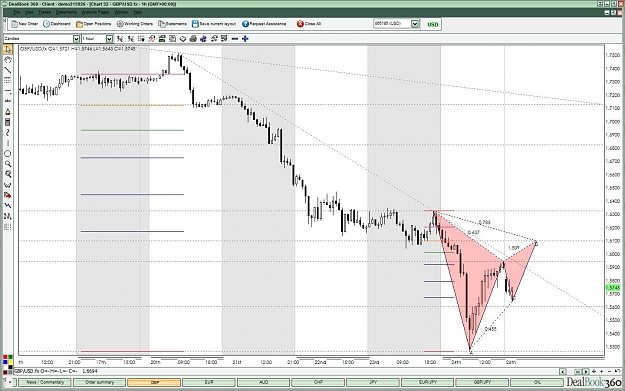Select the Fibonacci levels tool
625x391 pixels.
(x=8, y=81)
